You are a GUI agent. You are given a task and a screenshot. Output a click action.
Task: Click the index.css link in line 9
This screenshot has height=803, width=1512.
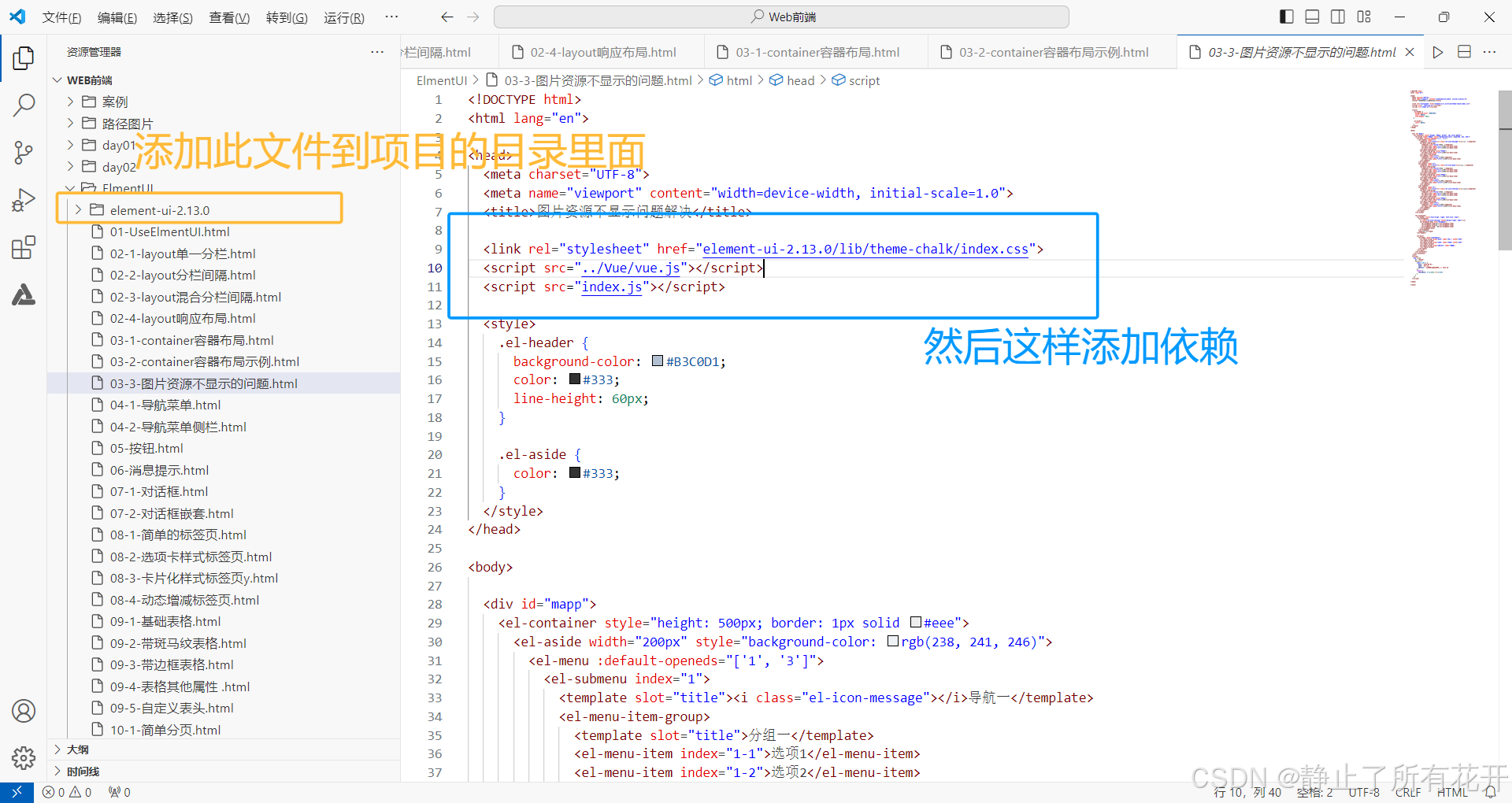tap(865, 249)
